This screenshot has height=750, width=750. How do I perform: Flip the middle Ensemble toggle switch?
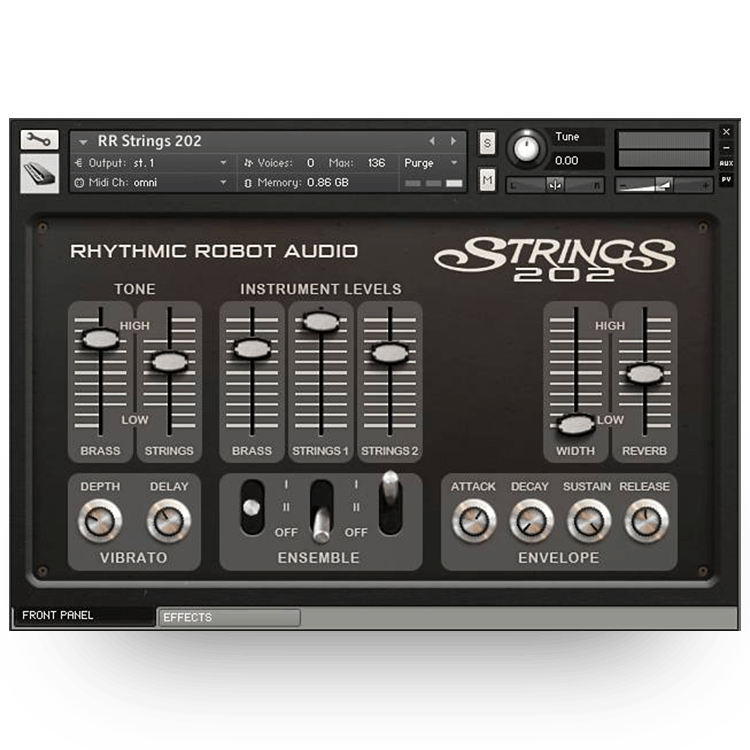(x=321, y=510)
